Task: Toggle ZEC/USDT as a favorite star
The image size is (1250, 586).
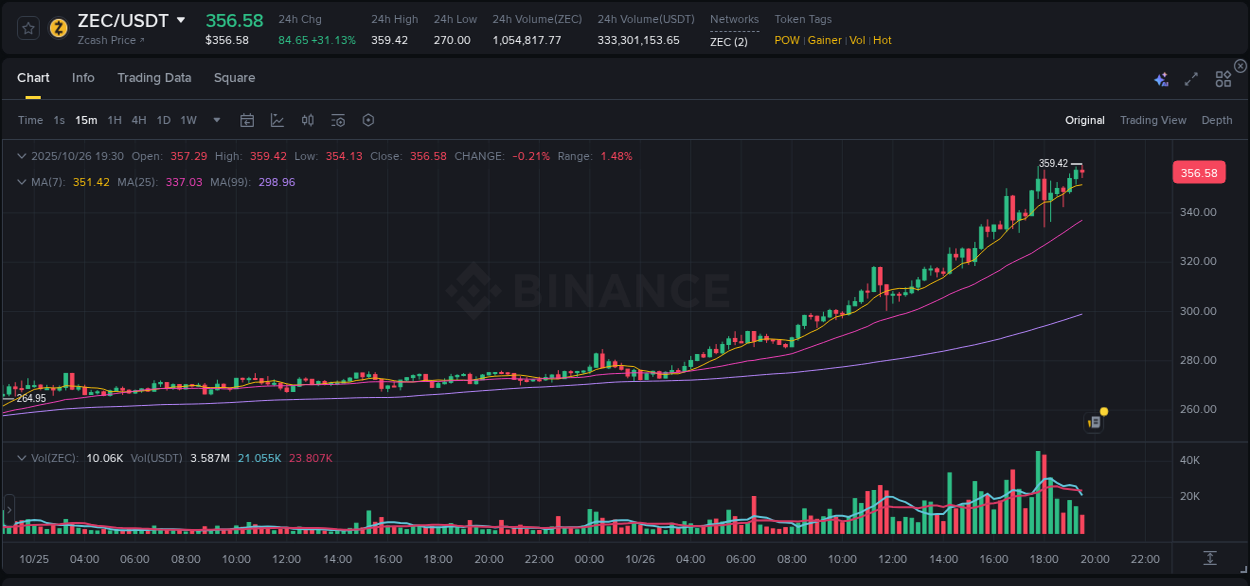Action: pos(27,28)
